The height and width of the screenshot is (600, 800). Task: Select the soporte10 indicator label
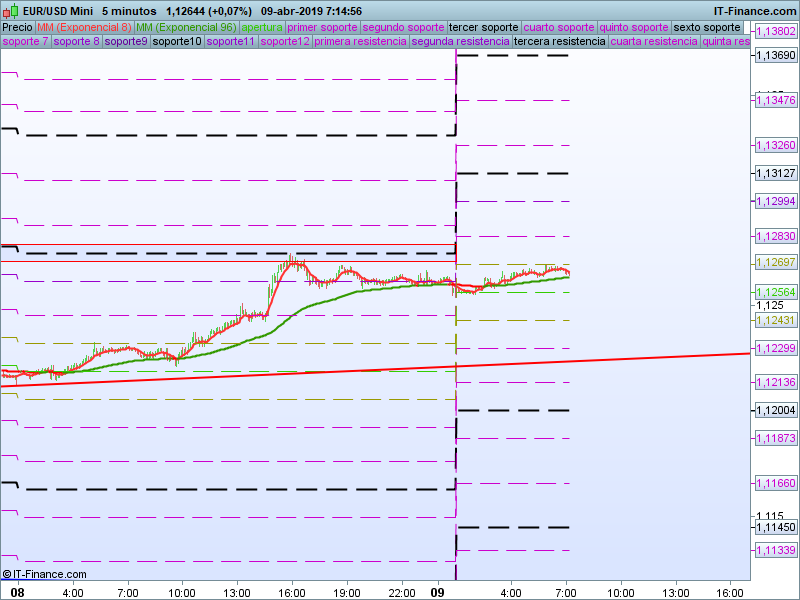[x=177, y=42]
